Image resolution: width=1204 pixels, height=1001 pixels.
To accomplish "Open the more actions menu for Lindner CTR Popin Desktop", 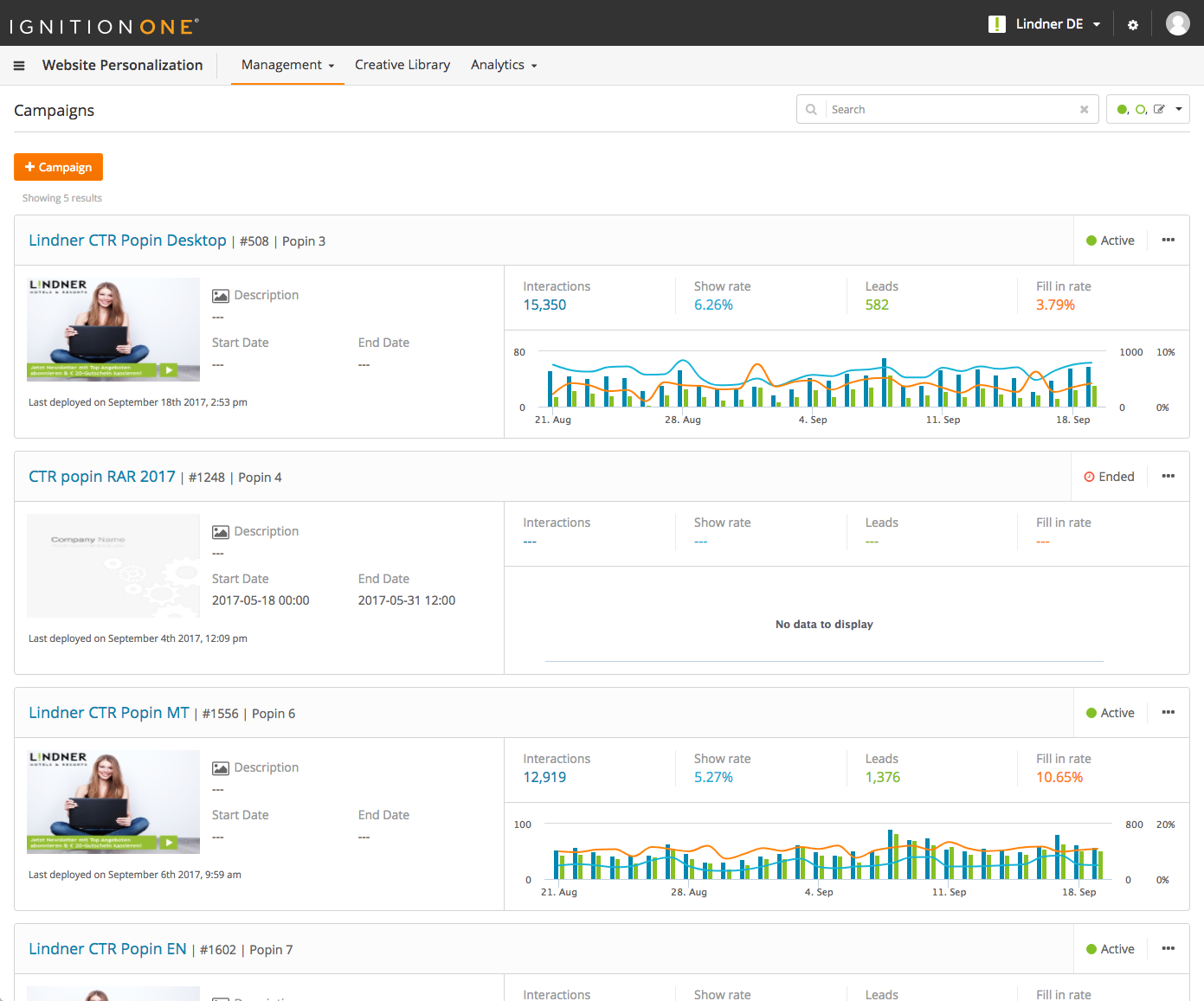I will pos(1168,240).
